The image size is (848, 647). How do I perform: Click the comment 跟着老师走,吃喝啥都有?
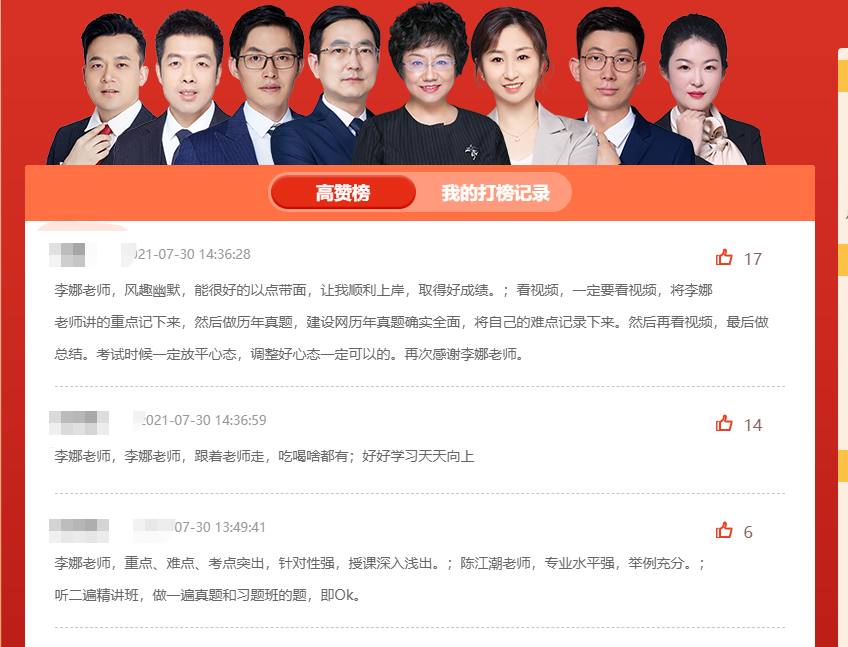[264, 457]
